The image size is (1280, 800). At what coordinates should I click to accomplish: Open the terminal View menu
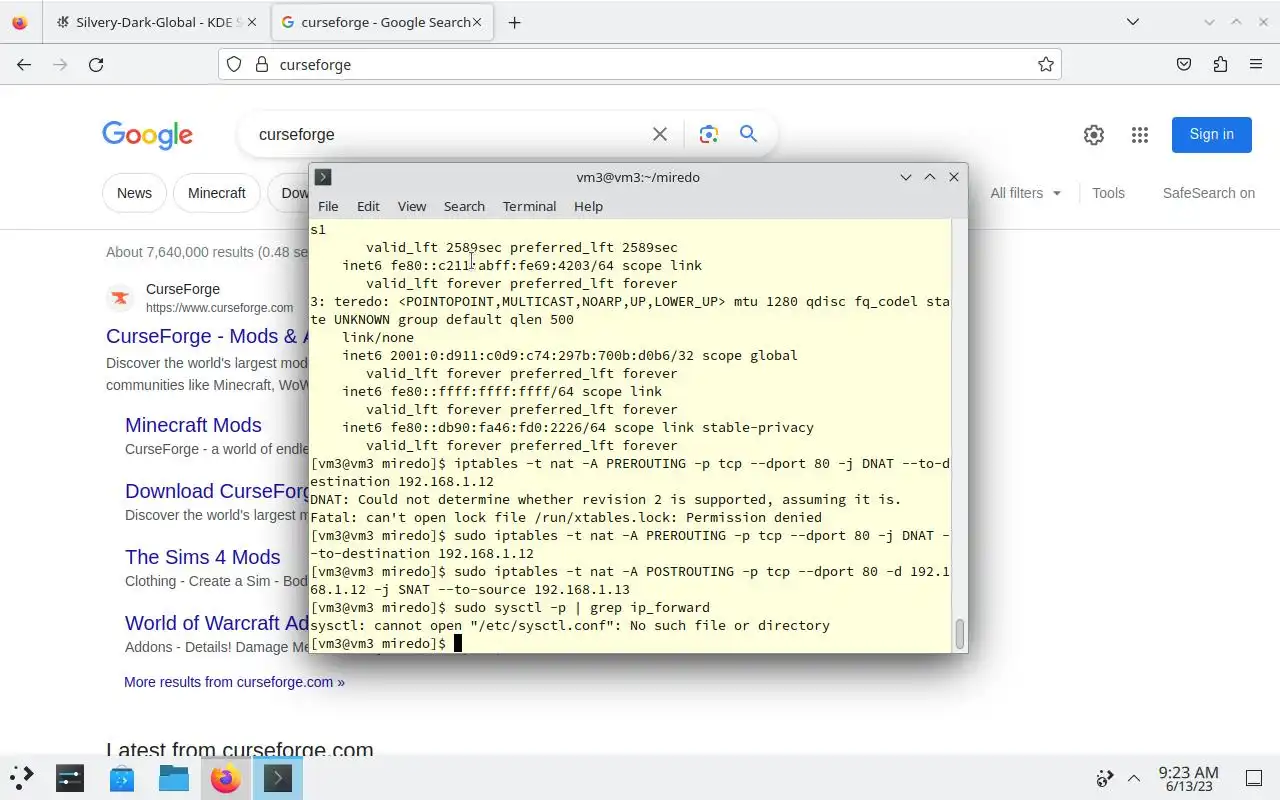pyautogui.click(x=412, y=206)
